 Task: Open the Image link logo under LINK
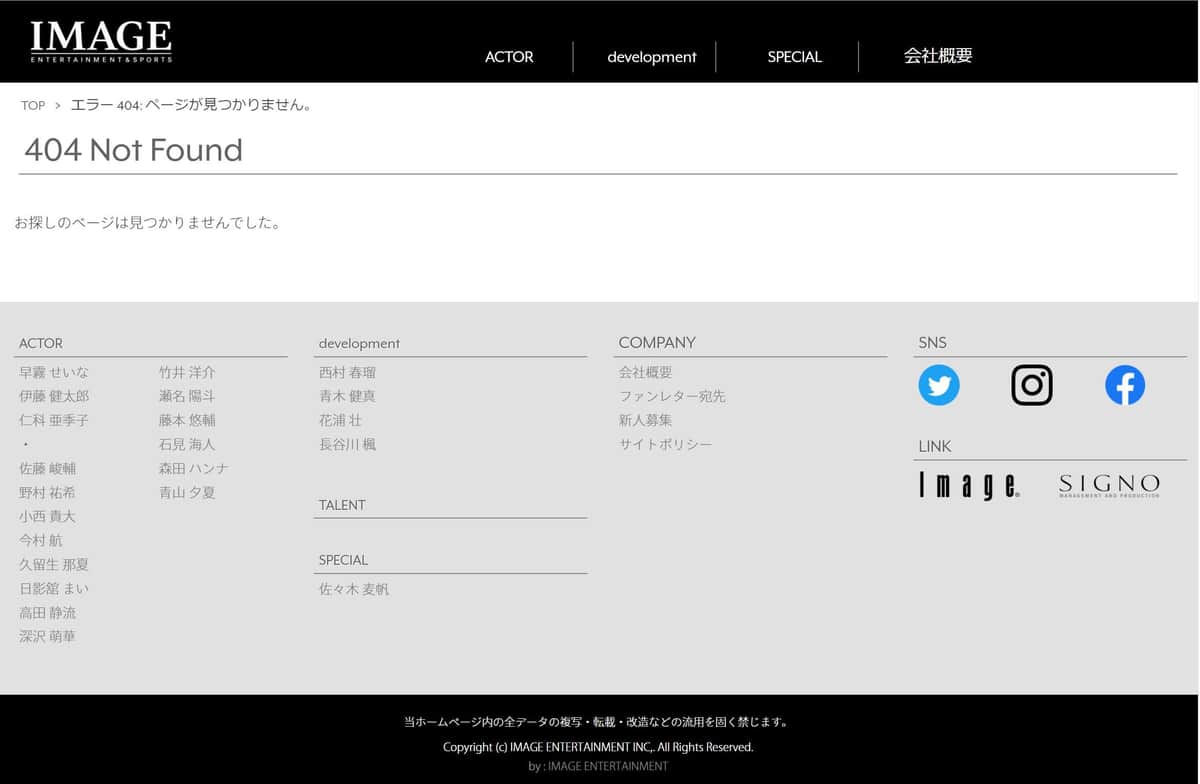point(967,486)
